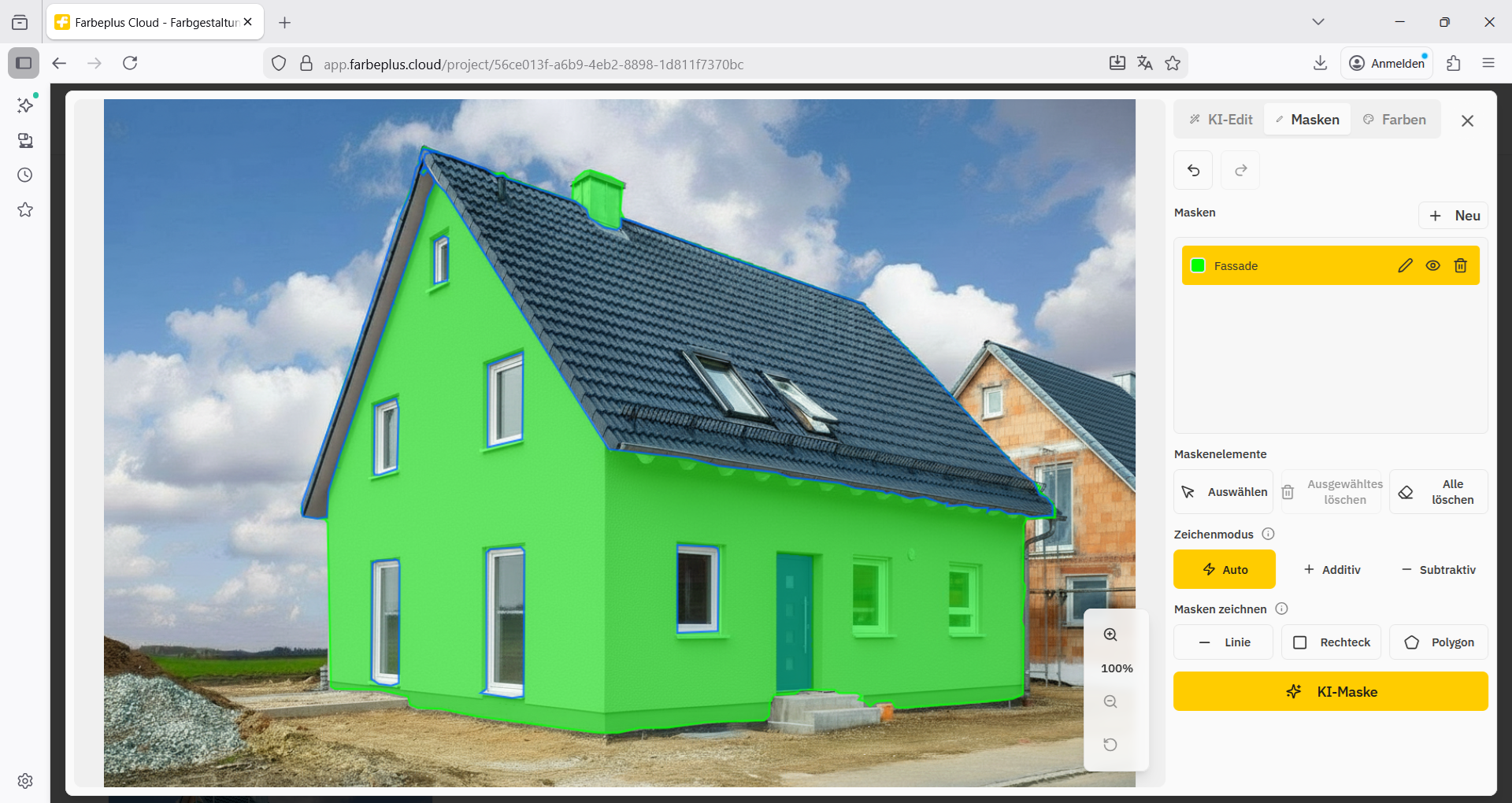Open favorites via the star sidebar icon
This screenshot has height=803, width=1512.
tap(24, 209)
